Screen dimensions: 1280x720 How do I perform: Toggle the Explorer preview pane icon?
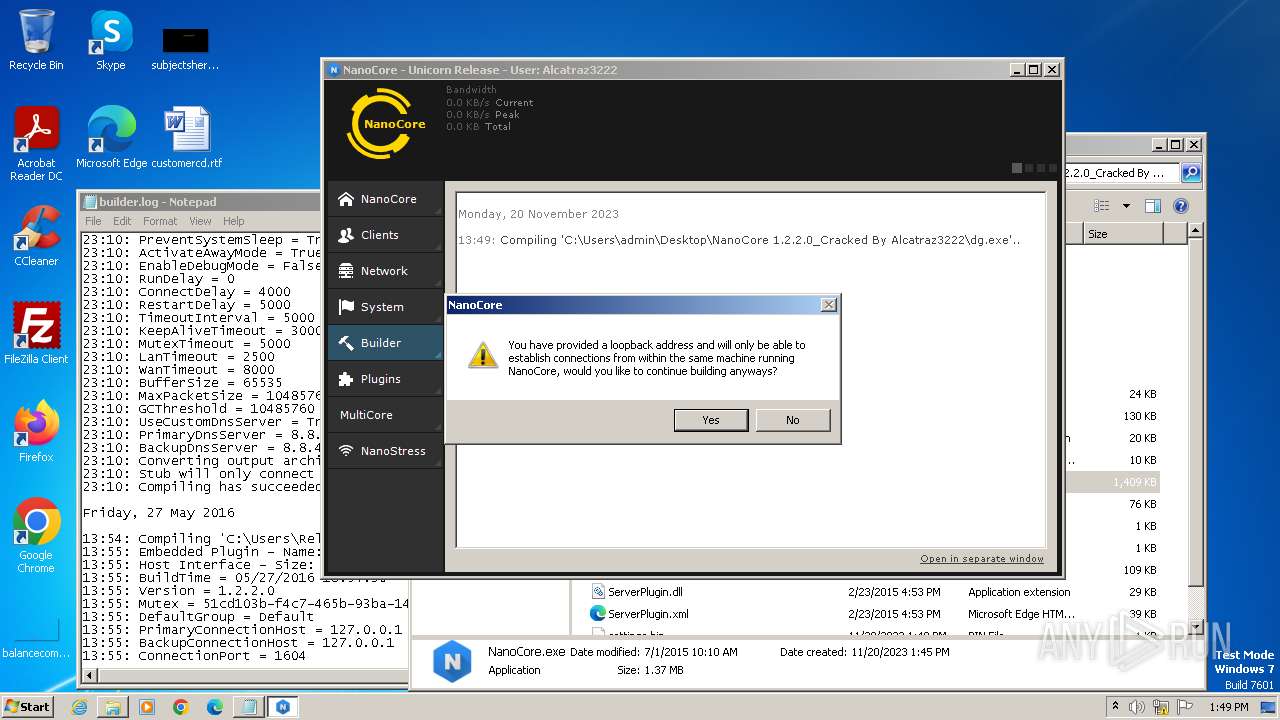[x=1153, y=206]
